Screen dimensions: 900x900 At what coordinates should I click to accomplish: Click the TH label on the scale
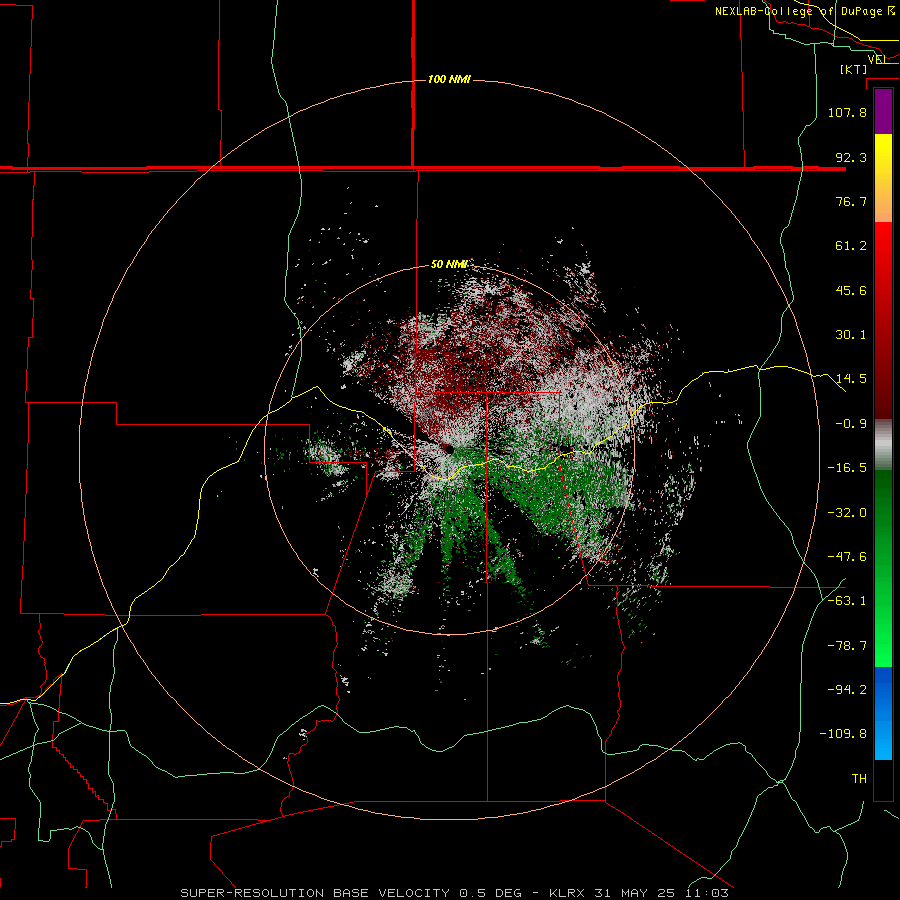pos(859,778)
